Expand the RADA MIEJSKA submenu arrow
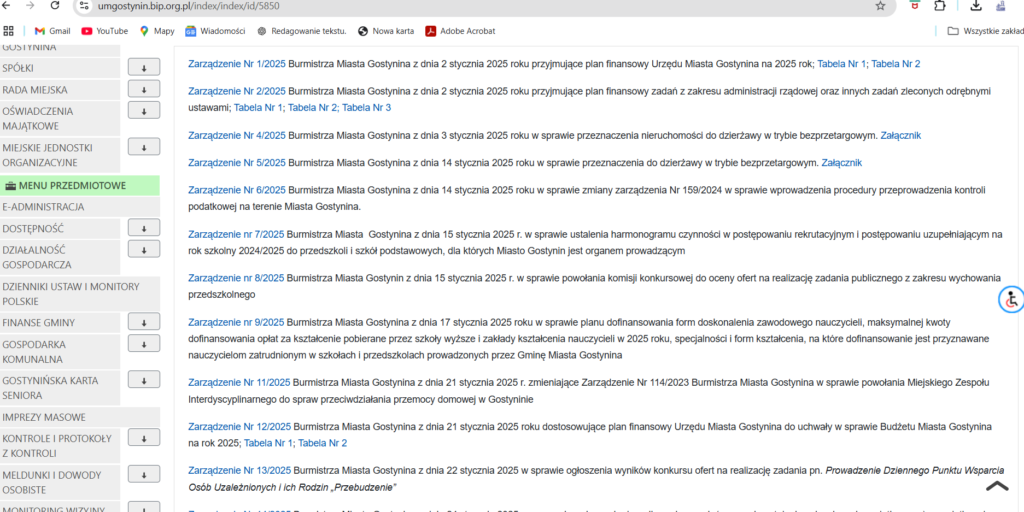The height and width of the screenshot is (512, 1024). [144, 90]
